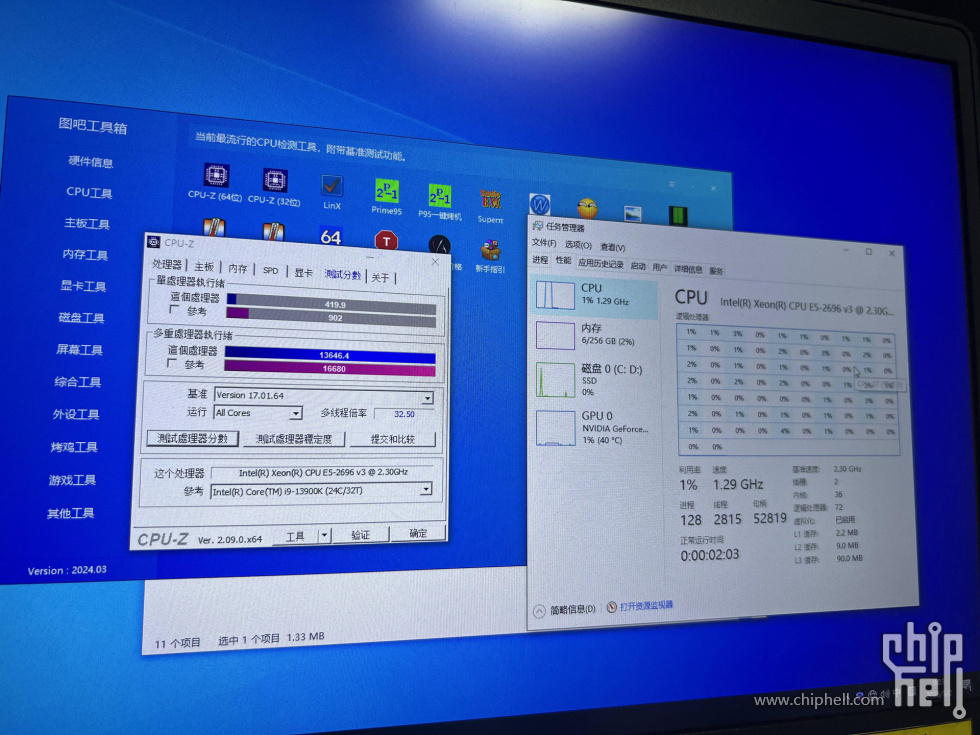Open the red octagon T icon
This screenshot has width=980, height=735.
point(386,241)
